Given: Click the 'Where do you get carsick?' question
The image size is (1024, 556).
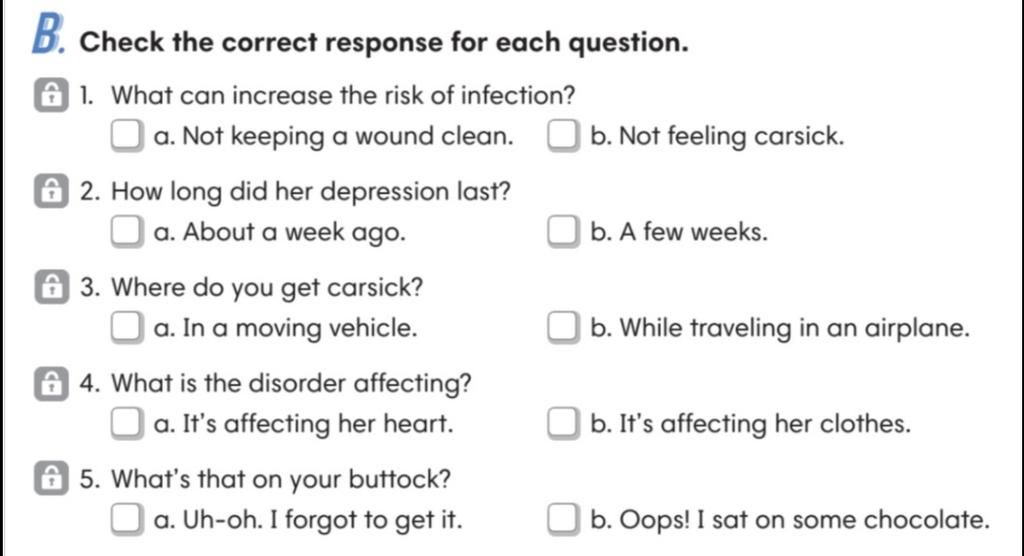Looking at the screenshot, I should 267,288.
